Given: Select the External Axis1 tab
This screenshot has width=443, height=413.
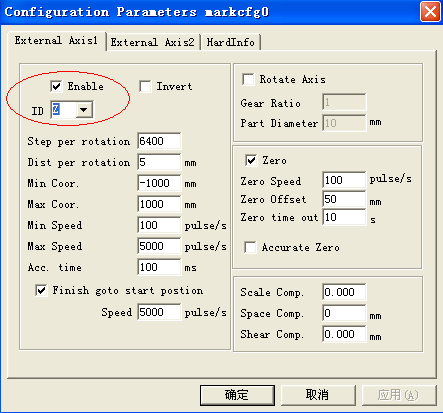Looking at the screenshot, I should pyautogui.click(x=56, y=41).
